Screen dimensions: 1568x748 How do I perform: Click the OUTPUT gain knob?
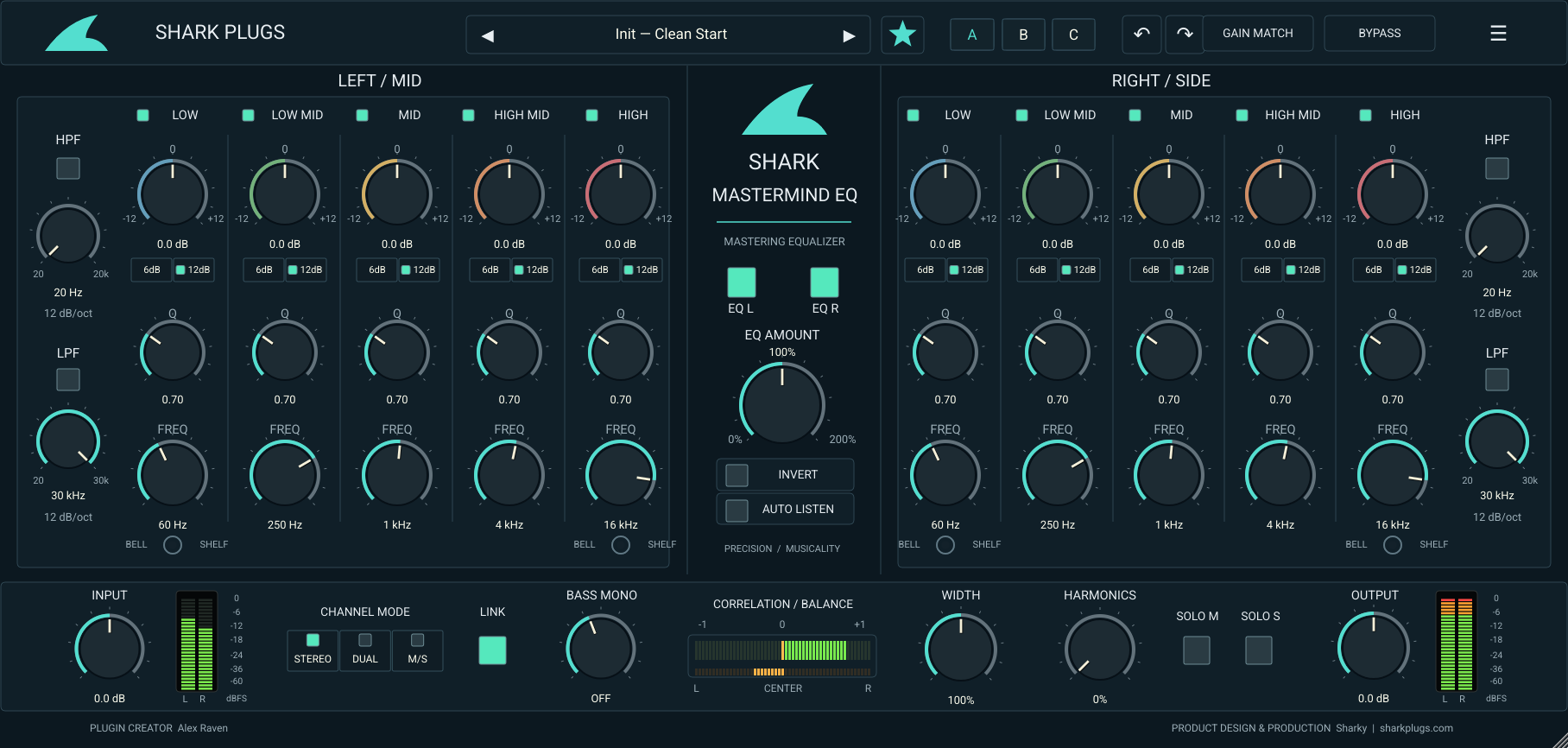tap(1374, 647)
